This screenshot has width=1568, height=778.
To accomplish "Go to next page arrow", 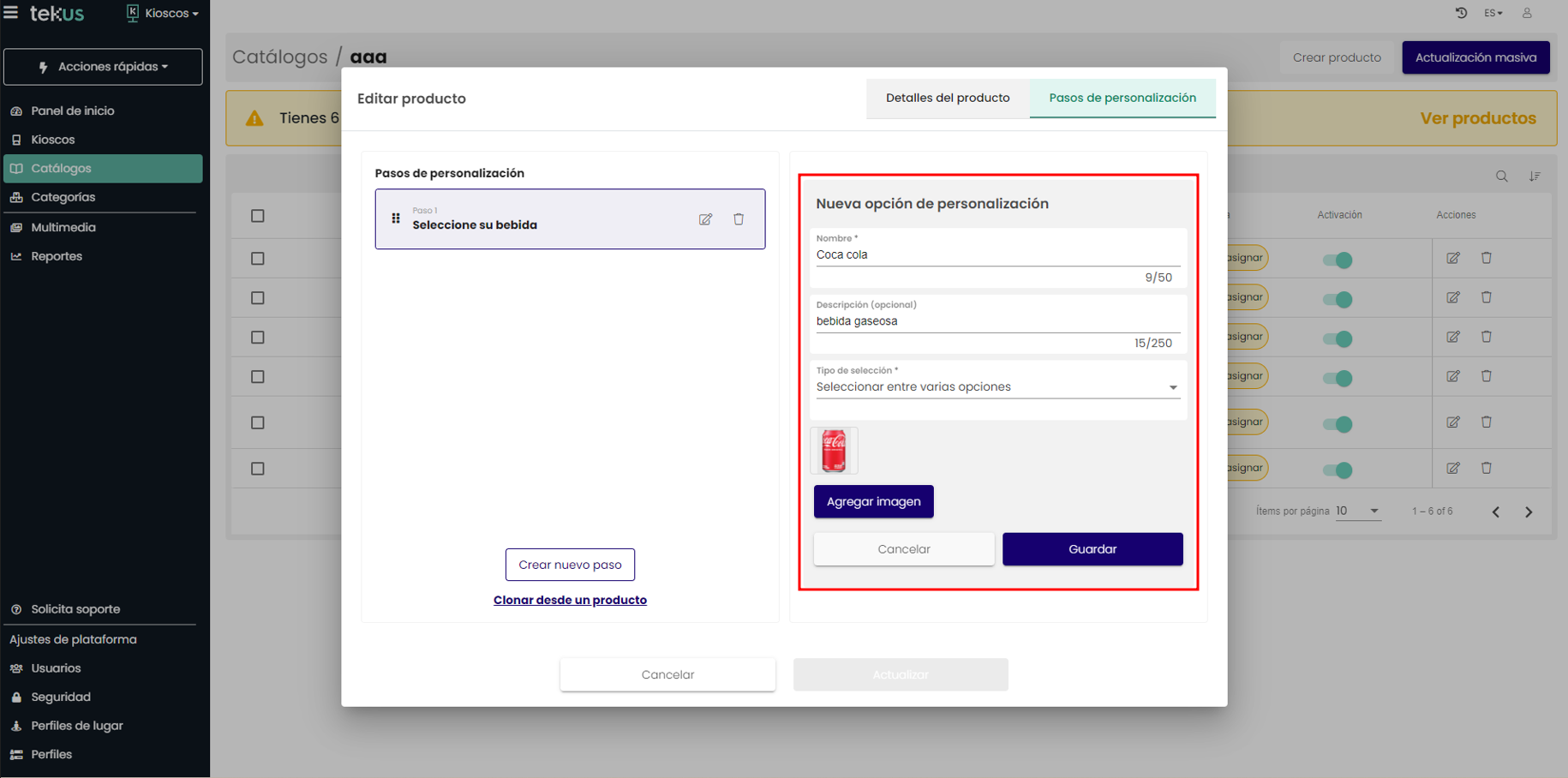I will [x=1529, y=512].
